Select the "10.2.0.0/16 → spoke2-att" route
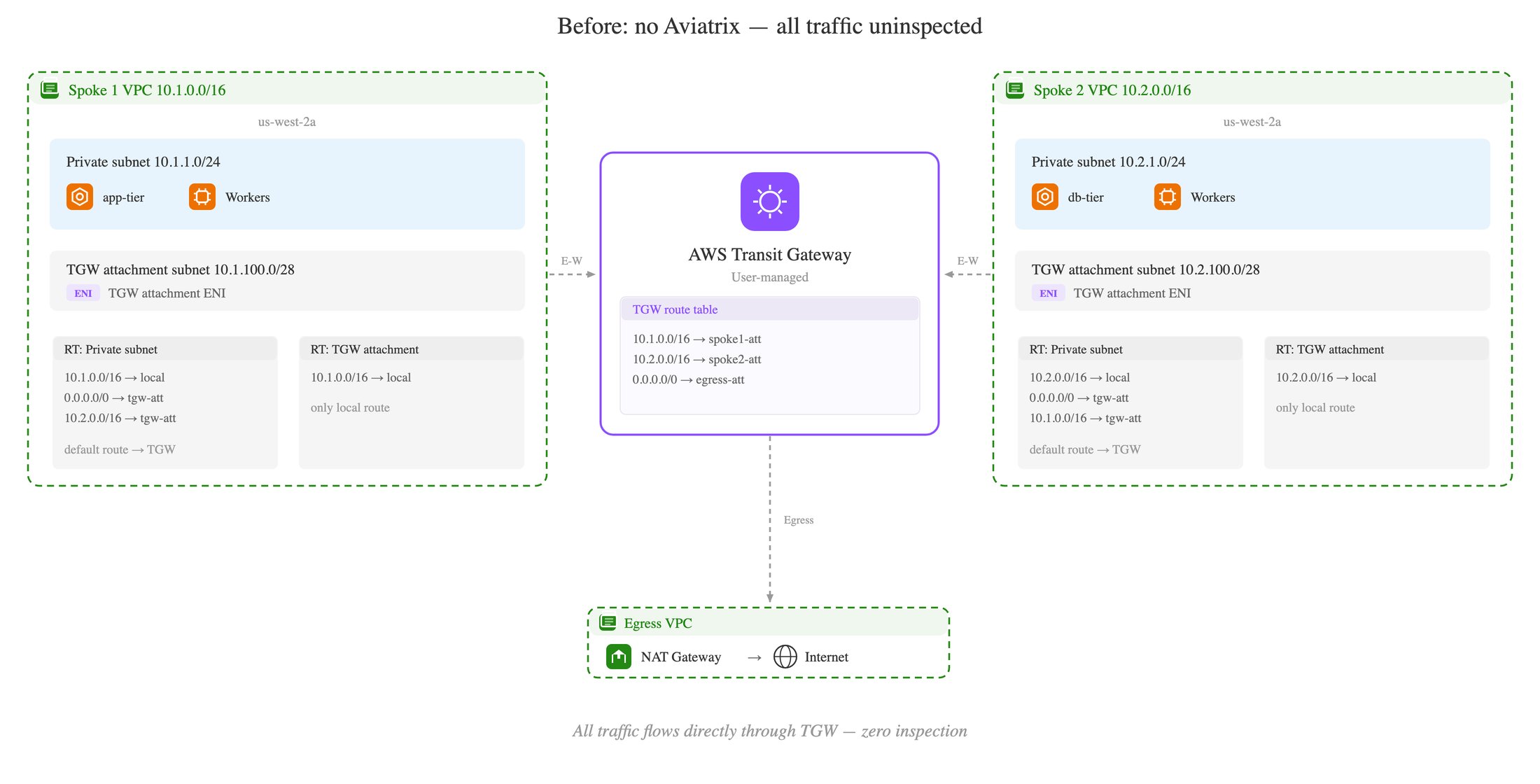 click(x=697, y=359)
